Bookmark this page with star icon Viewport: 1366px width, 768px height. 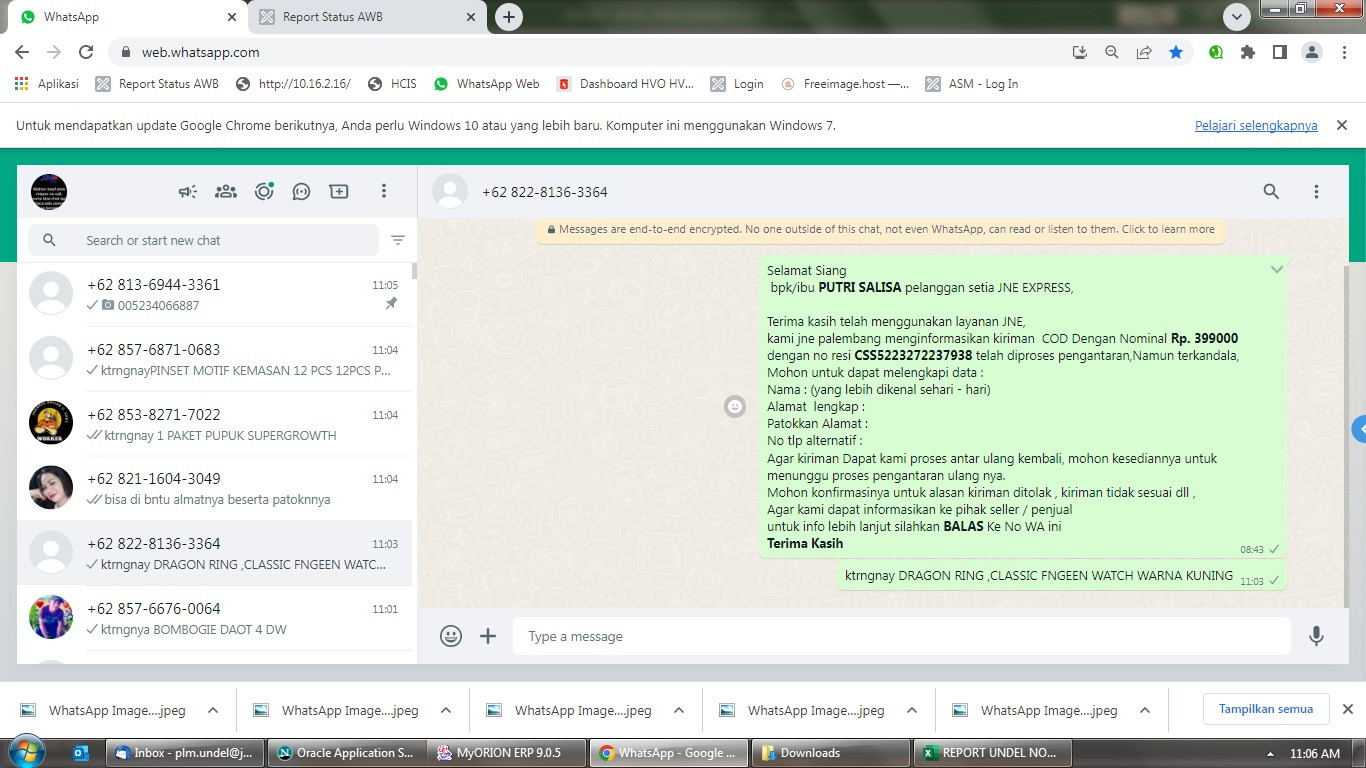point(1176,52)
